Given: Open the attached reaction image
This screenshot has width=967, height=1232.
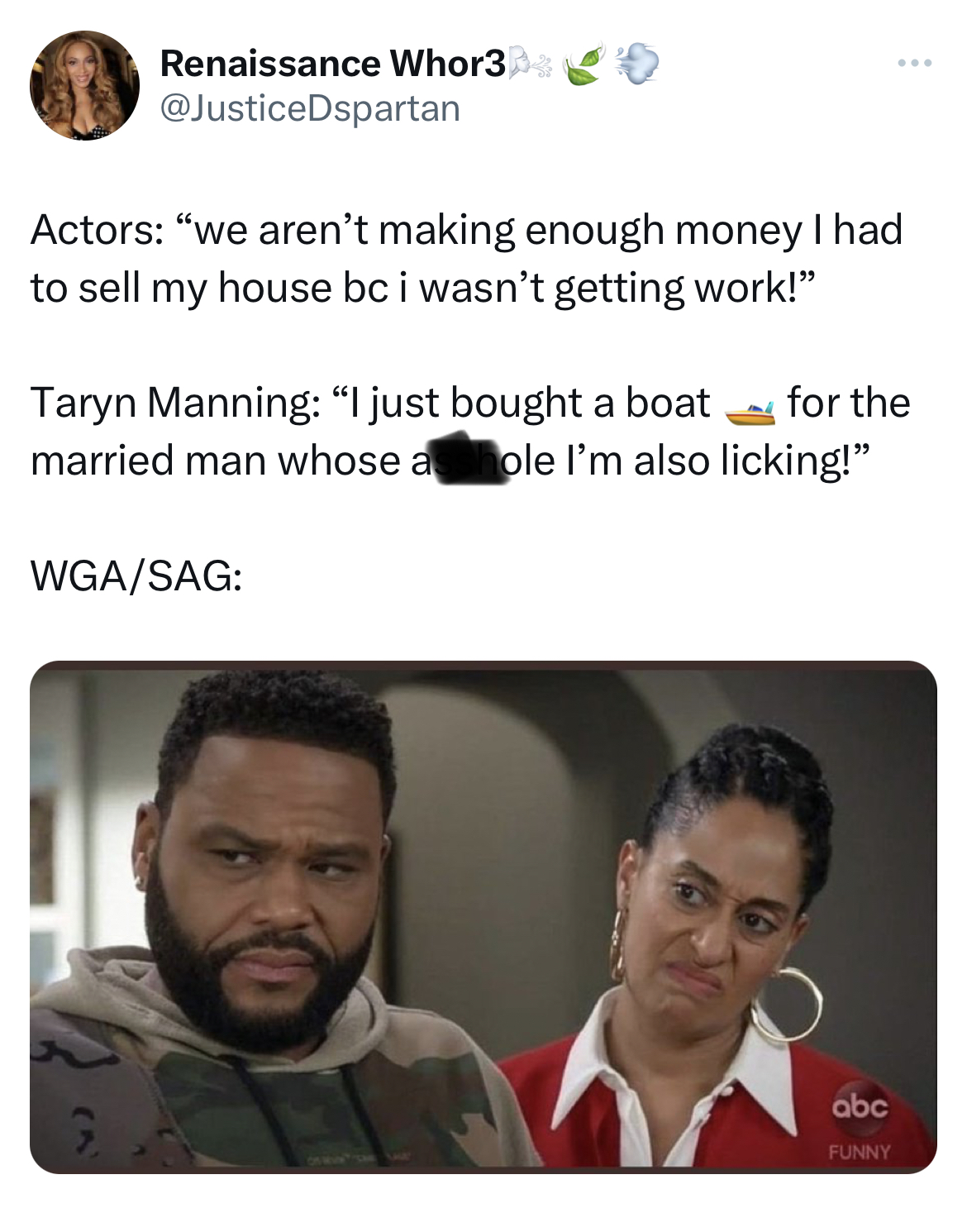Looking at the screenshot, I should coord(483,917).
